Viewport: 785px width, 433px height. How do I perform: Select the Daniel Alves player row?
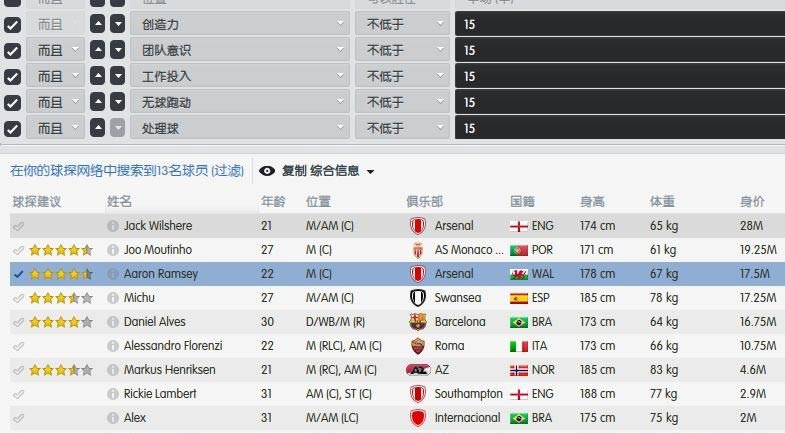point(398,322)
